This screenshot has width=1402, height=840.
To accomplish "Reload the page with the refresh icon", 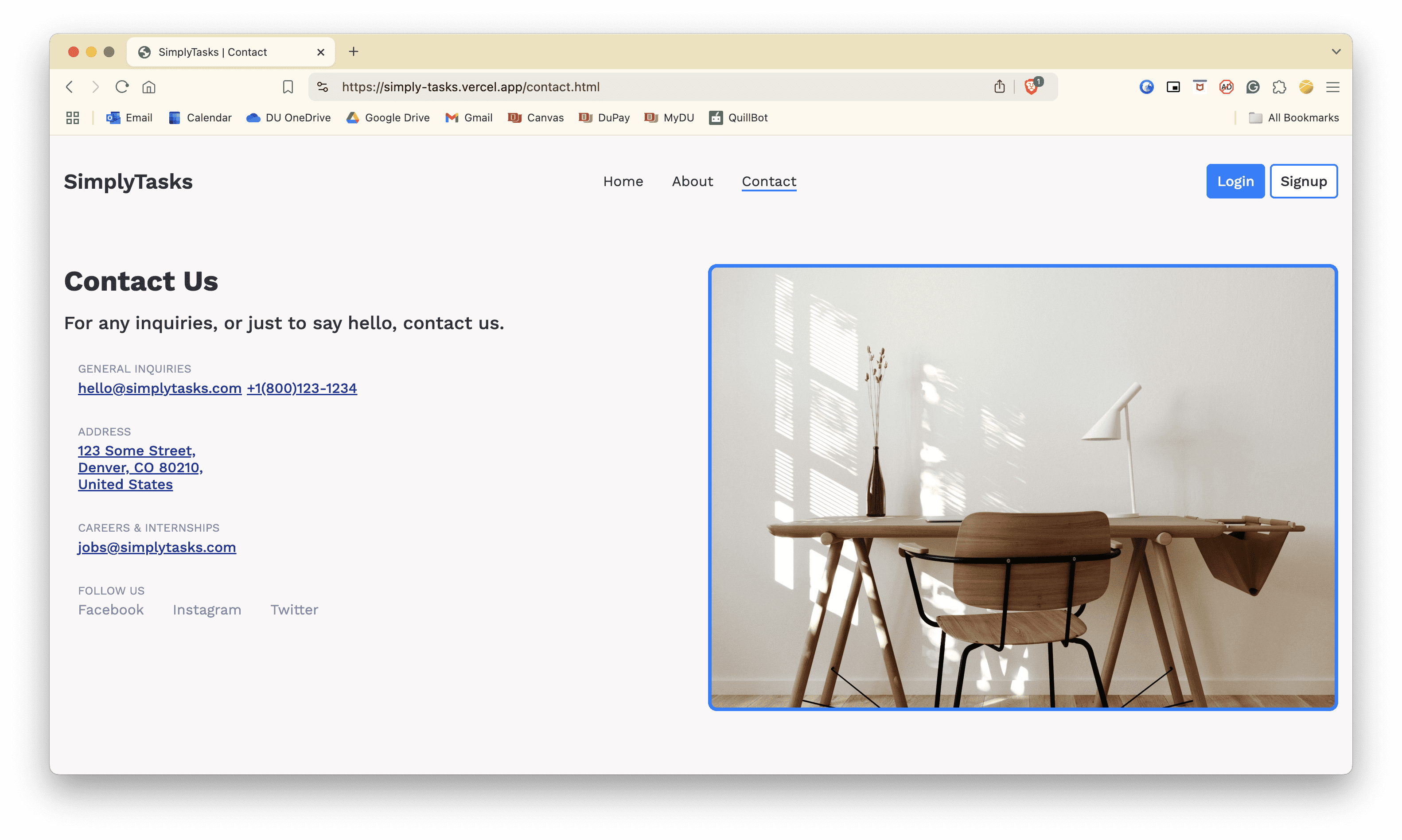I will tap(122, 86).
